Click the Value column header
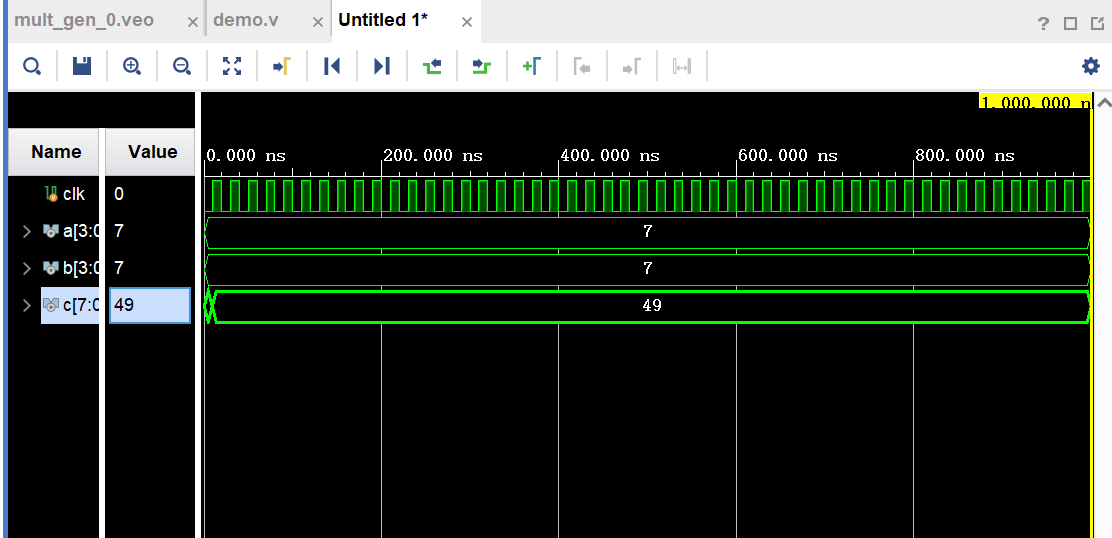 (x=152, y=152)
